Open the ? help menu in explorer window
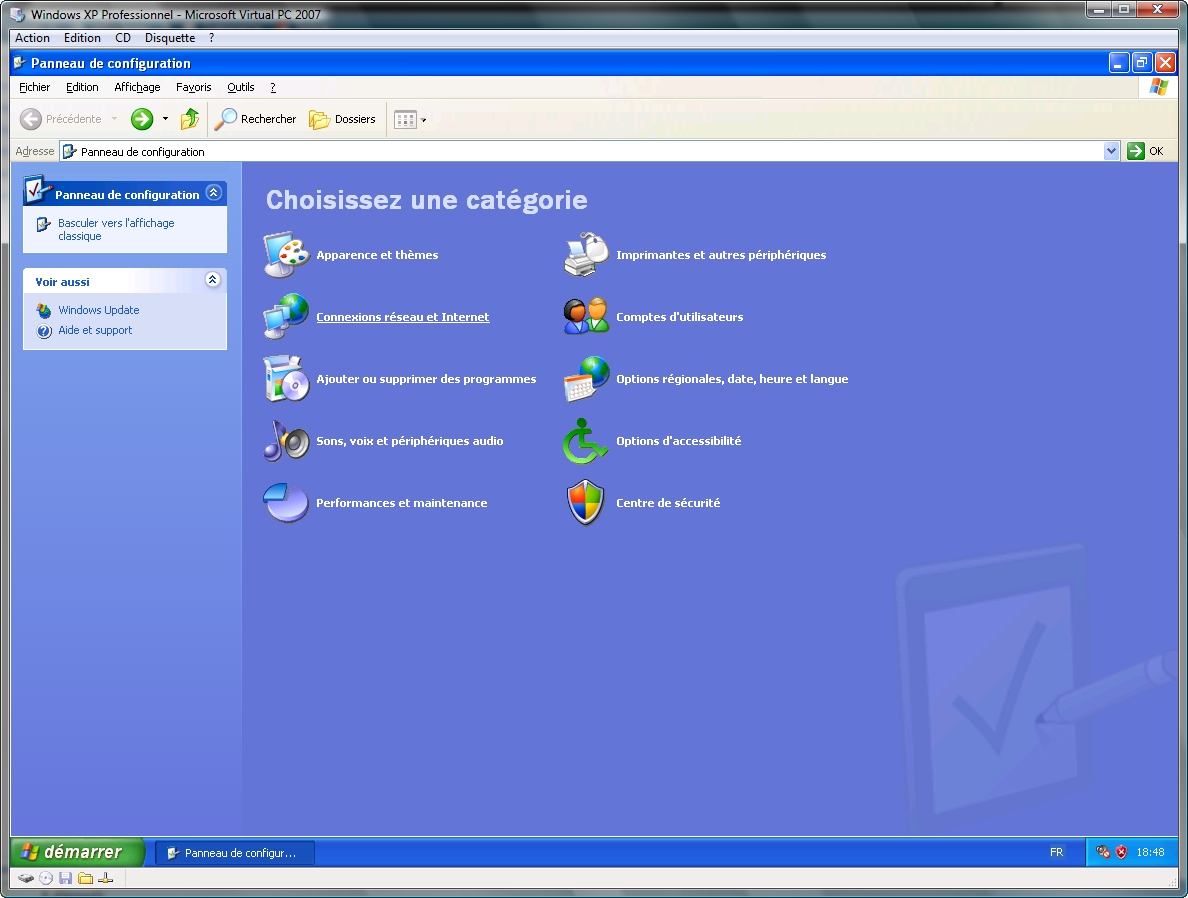 273,87
